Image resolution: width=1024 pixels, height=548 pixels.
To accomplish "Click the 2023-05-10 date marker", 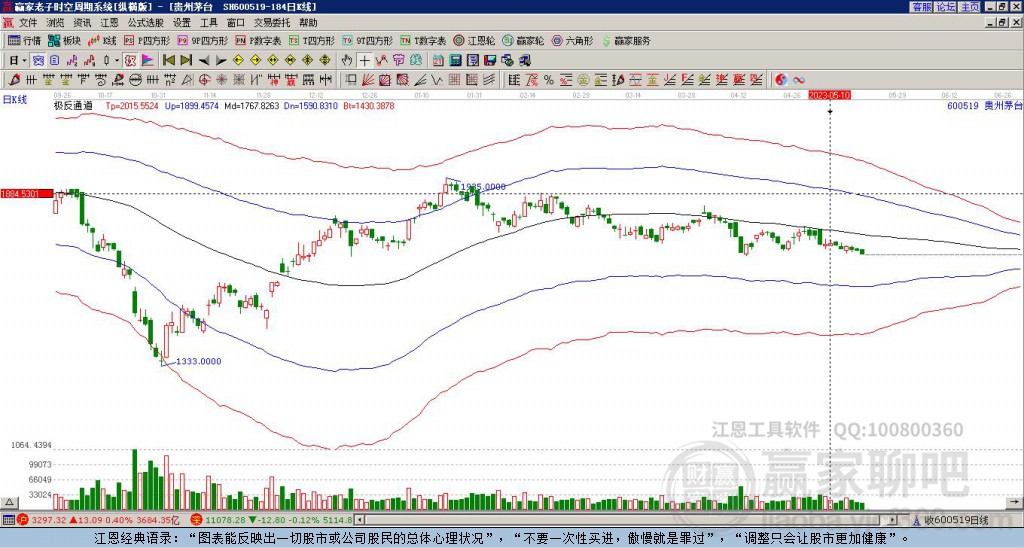I will (x=829, y=95).
